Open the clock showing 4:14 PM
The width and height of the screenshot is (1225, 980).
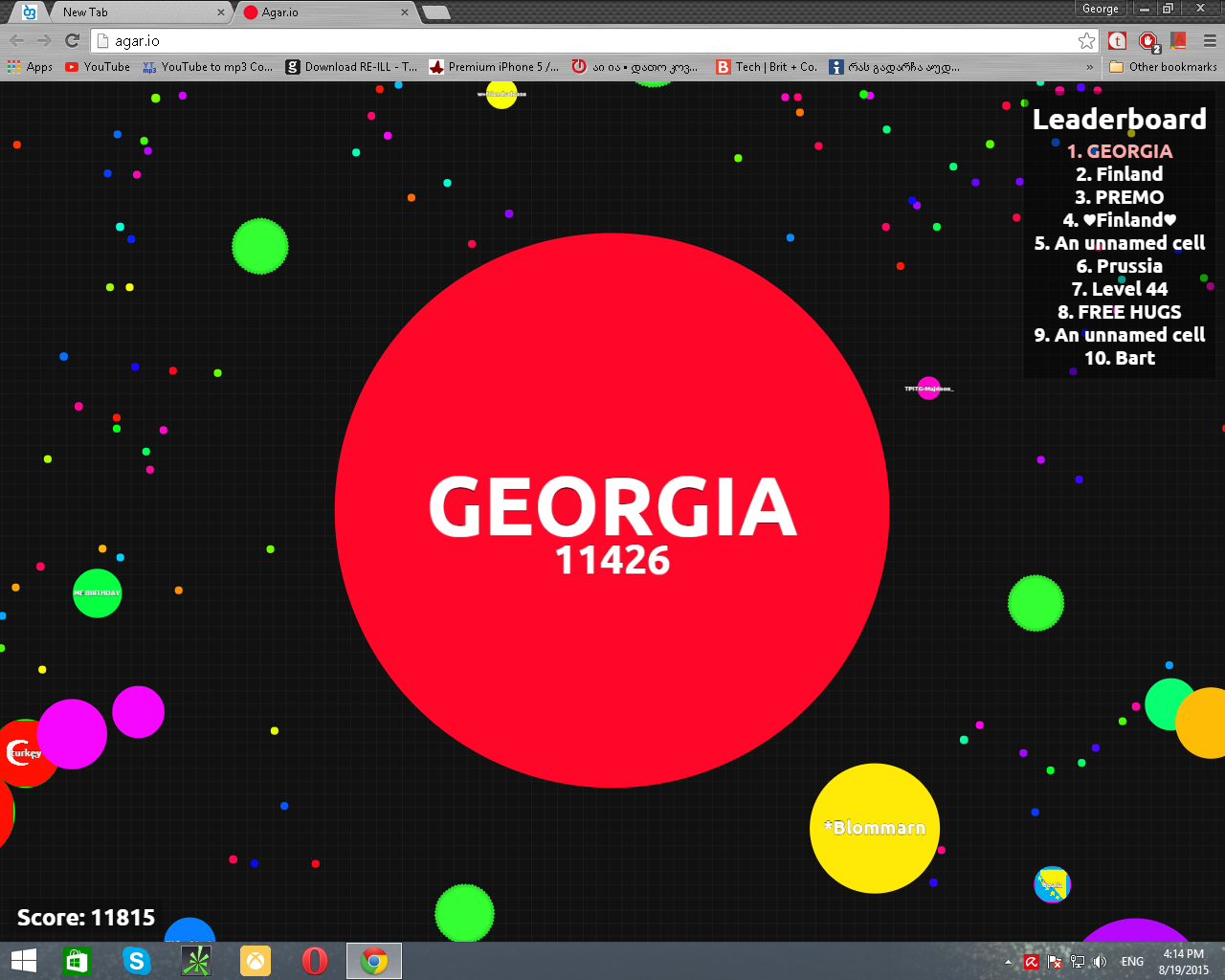coord(1184,961)
